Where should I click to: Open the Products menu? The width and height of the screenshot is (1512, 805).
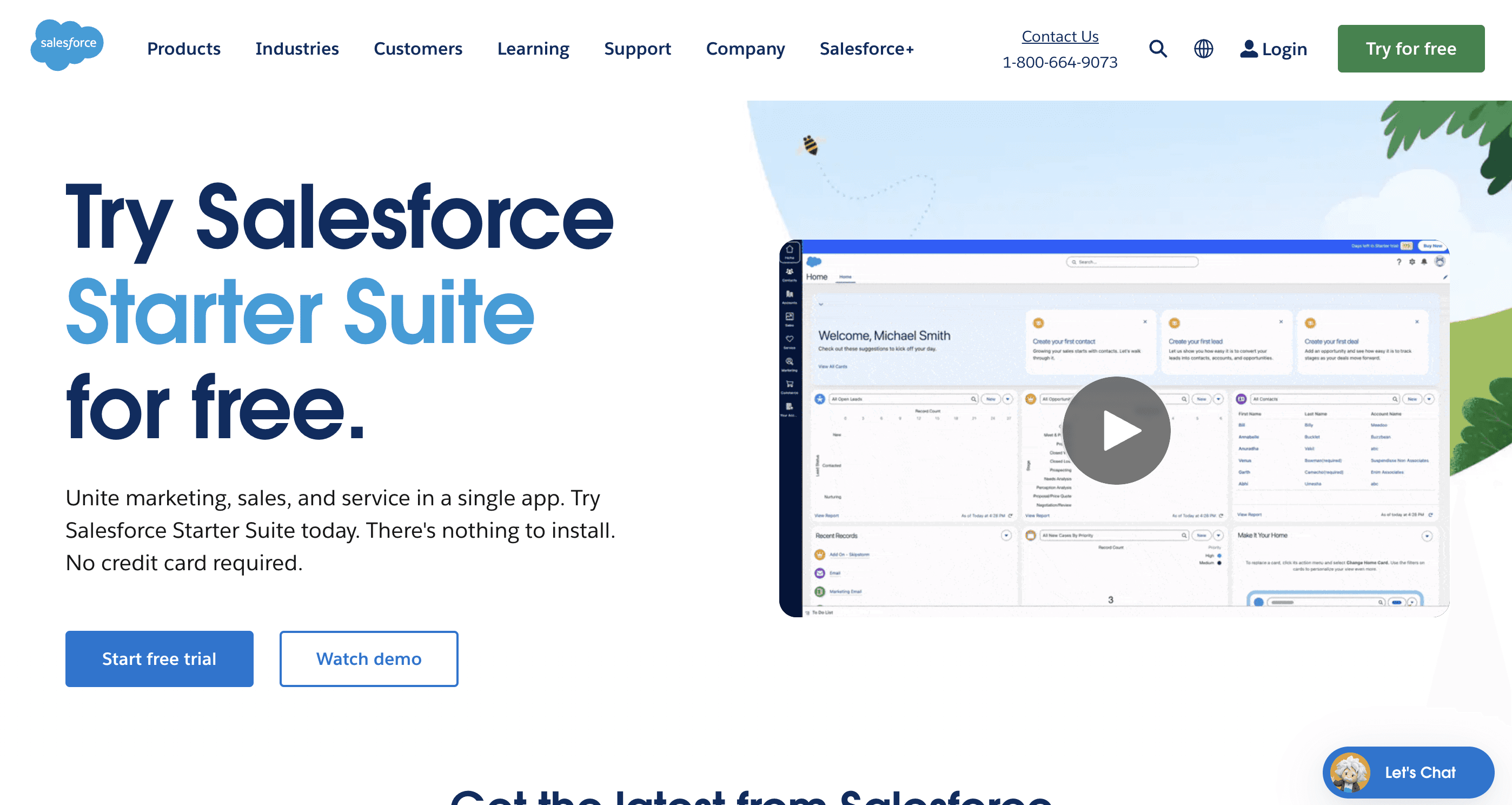click(x=184, y=49)
